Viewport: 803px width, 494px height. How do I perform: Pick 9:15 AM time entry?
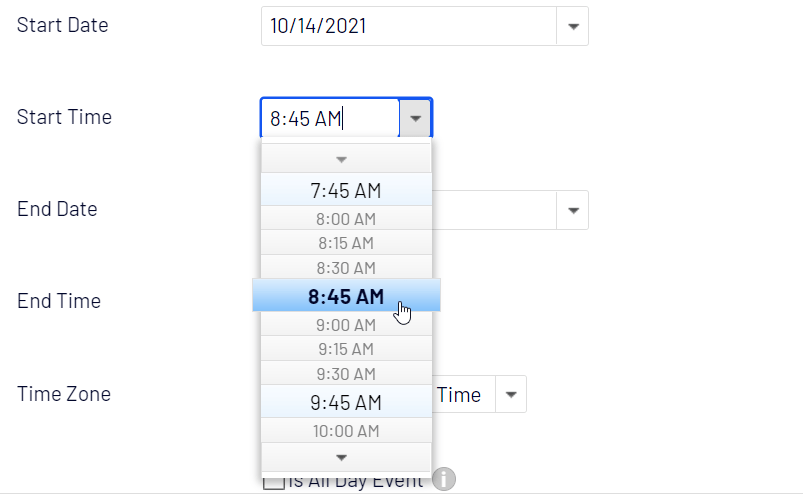point(346,349)
